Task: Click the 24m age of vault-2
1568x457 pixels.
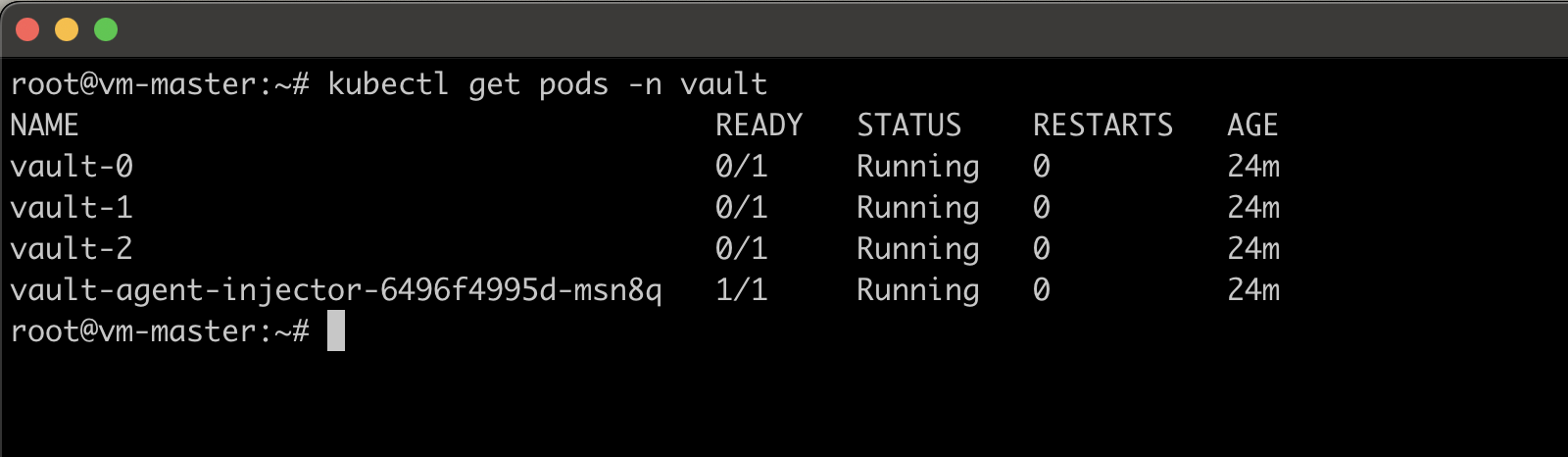Action: 1253,249
